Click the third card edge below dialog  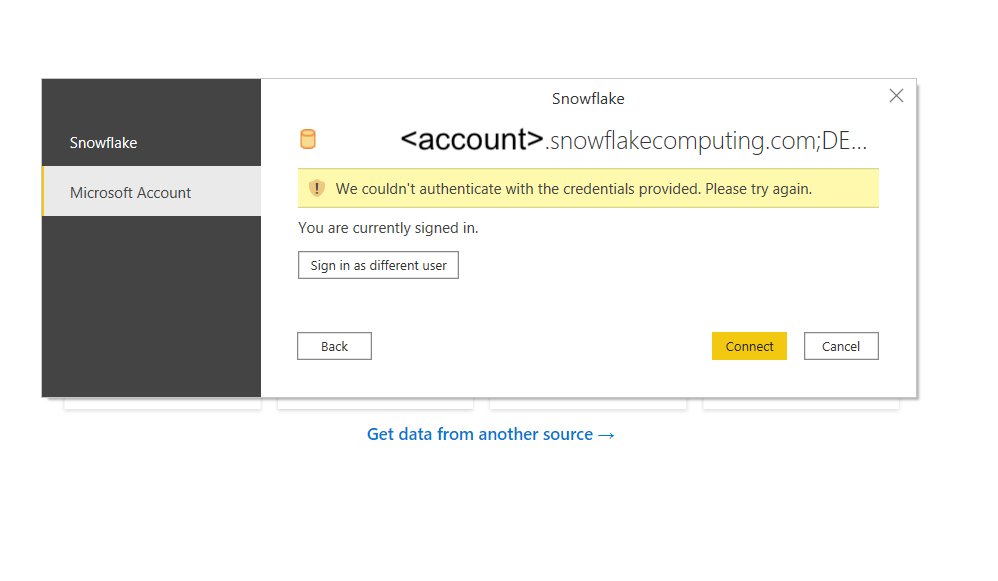pos(588,404)
